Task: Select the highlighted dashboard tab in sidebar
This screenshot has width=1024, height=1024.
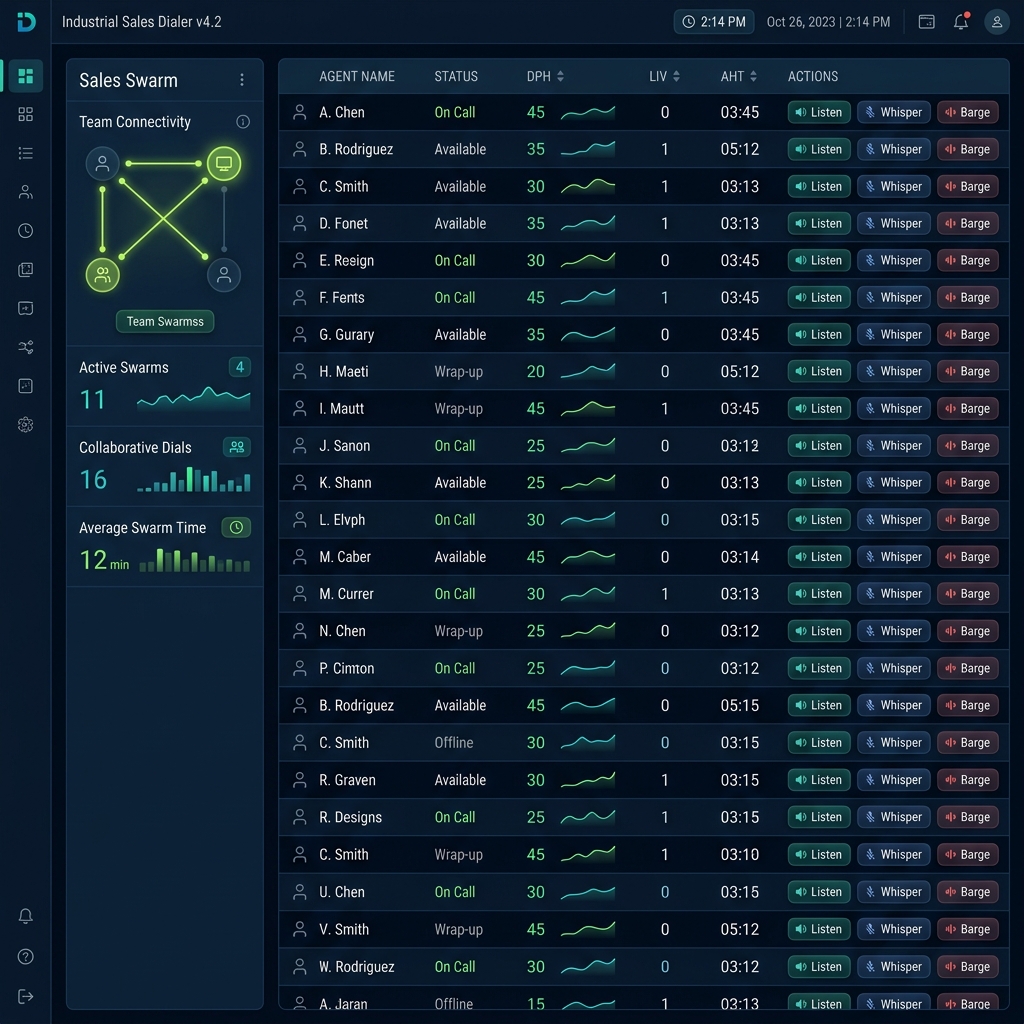Action: [26, 77]
